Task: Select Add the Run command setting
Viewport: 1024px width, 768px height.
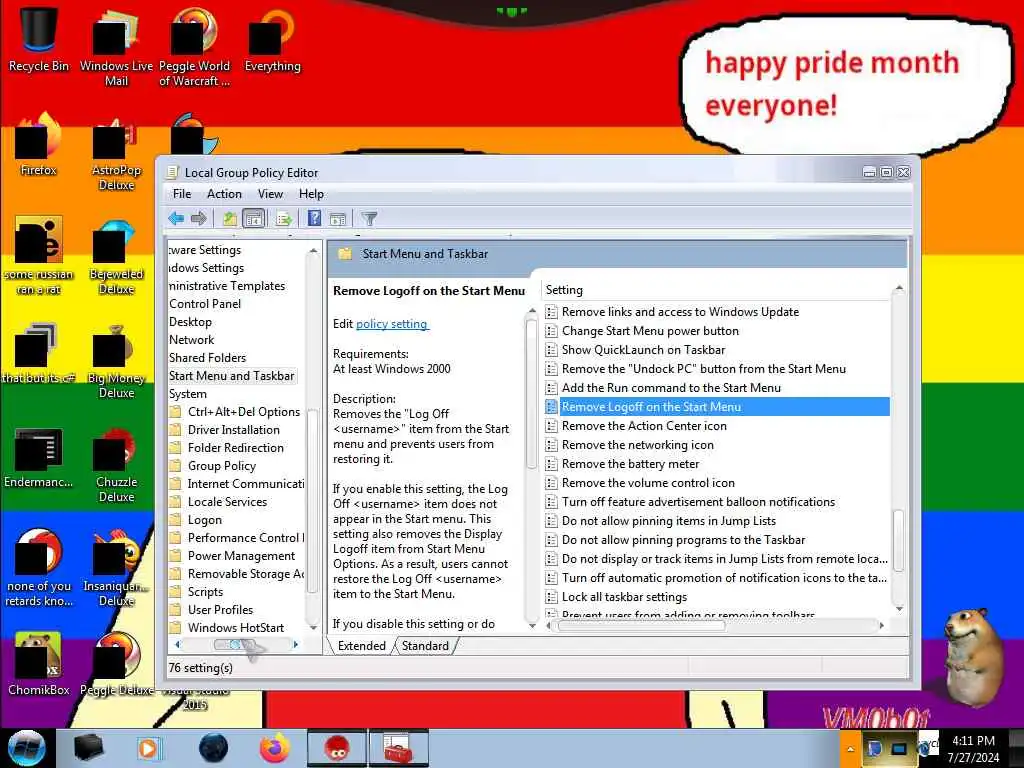Action: click(x=671, y=388)
